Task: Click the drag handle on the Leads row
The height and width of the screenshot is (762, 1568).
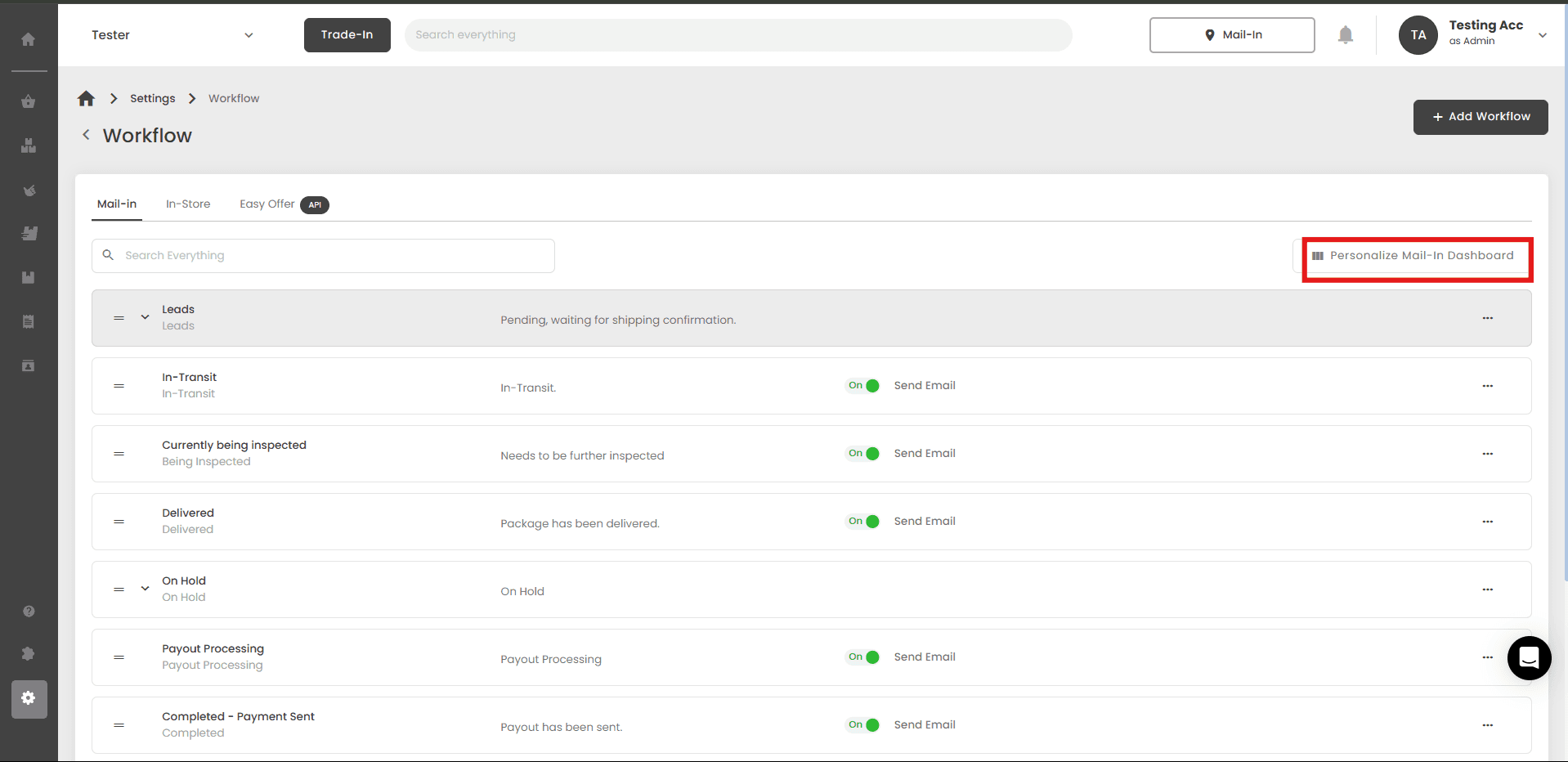Action: pyautogui.click(x=119, y=317)
